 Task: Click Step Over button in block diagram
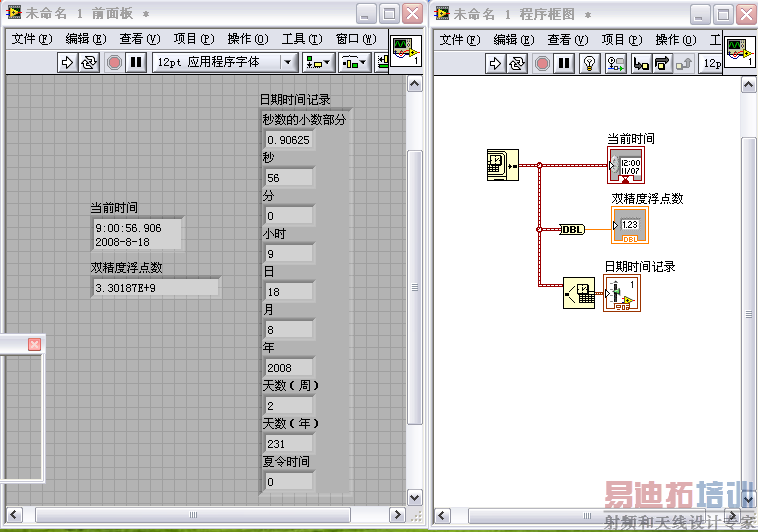pos(662,63)
